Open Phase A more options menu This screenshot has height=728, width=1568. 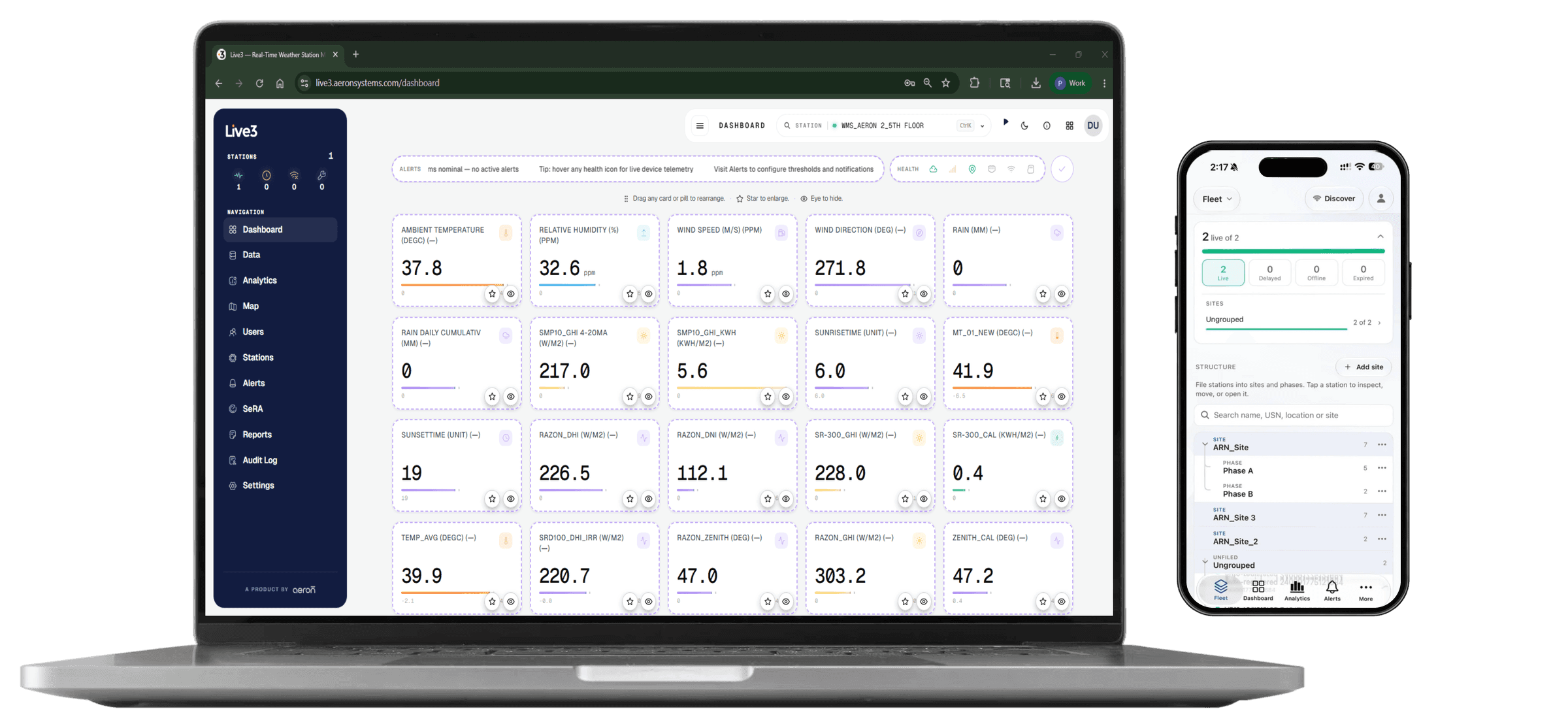coord(1382,468)
